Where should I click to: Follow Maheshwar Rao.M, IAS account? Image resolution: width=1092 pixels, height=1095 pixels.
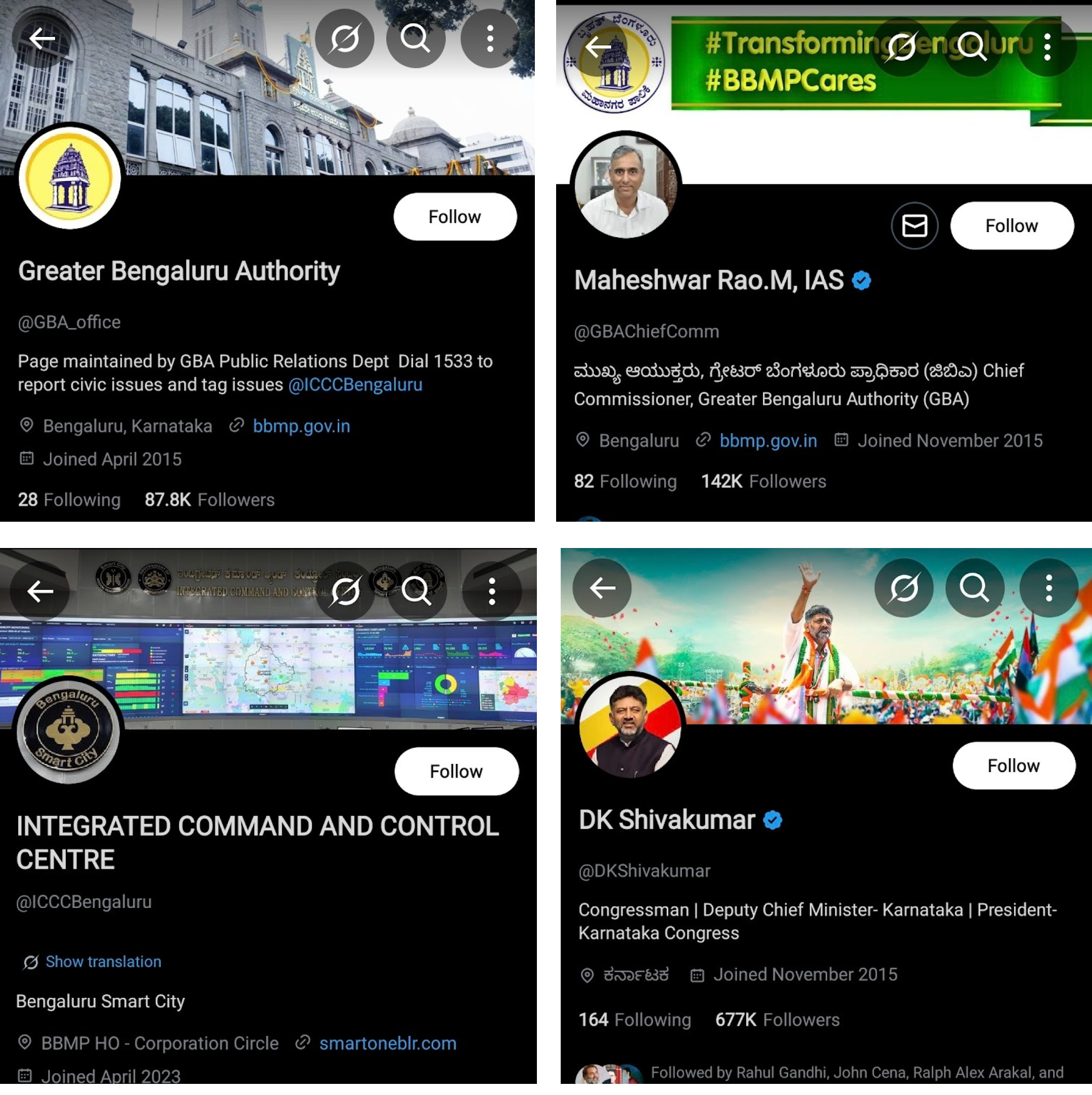[x=1012, y=225]
